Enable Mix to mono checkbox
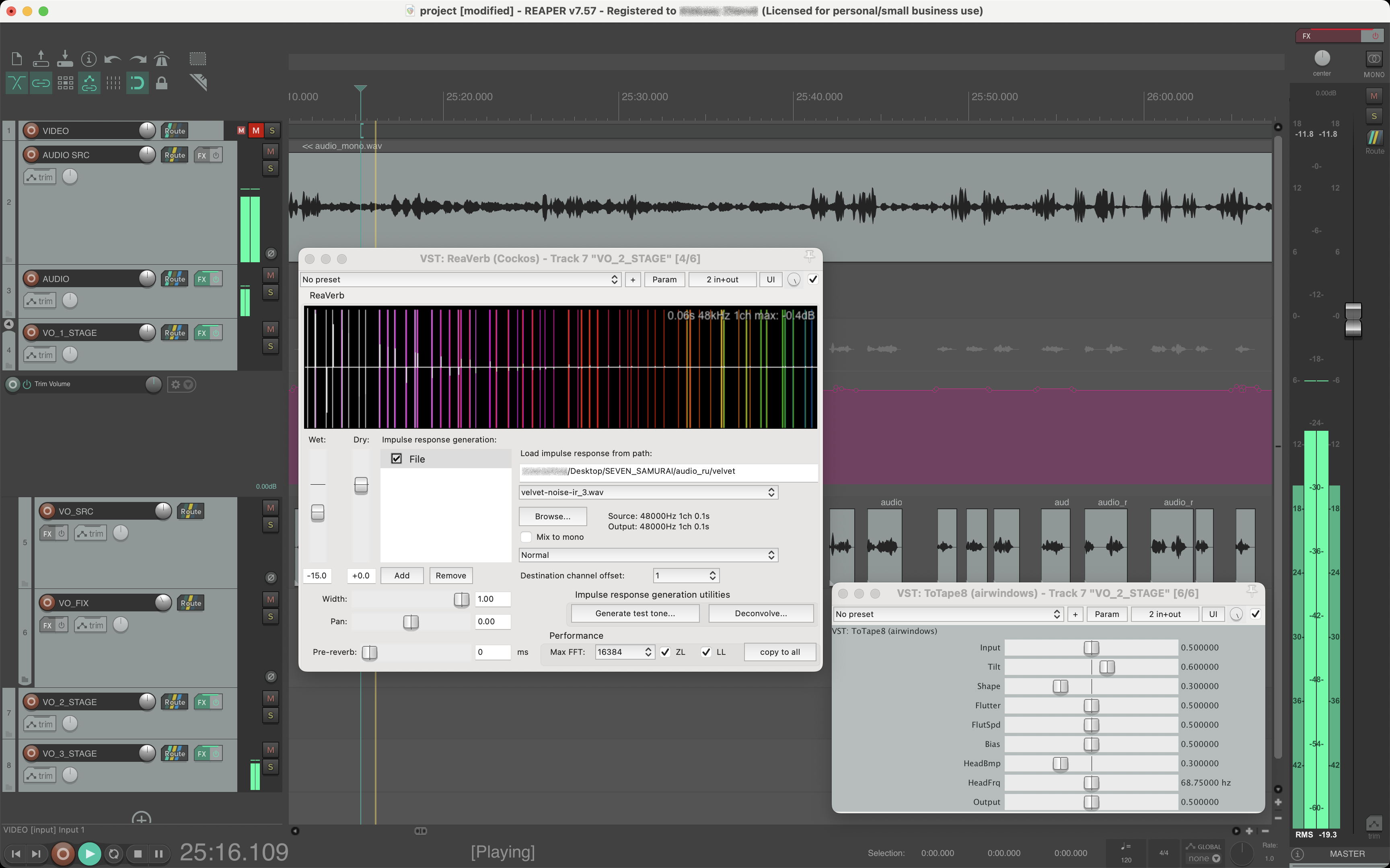Viewport: 1390px width, 868px height. coord(526,537)
